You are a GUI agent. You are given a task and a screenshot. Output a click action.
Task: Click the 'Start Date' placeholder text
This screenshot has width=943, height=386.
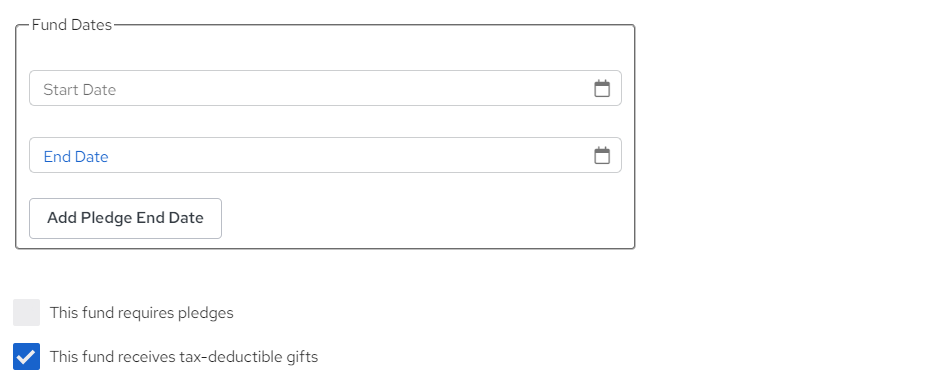(x=80, y=90)
